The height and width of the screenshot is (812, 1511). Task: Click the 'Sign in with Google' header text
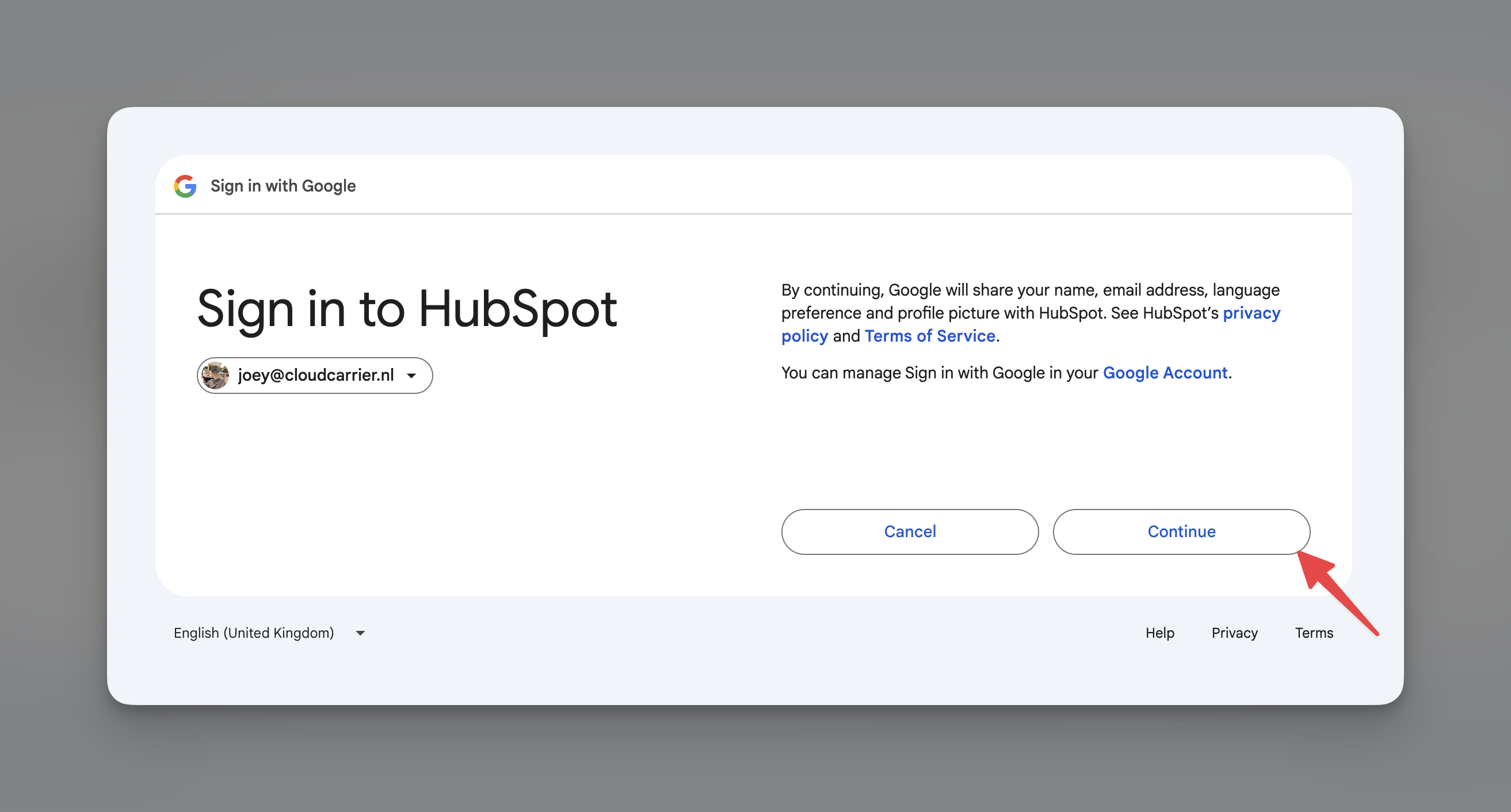point(283,186)
